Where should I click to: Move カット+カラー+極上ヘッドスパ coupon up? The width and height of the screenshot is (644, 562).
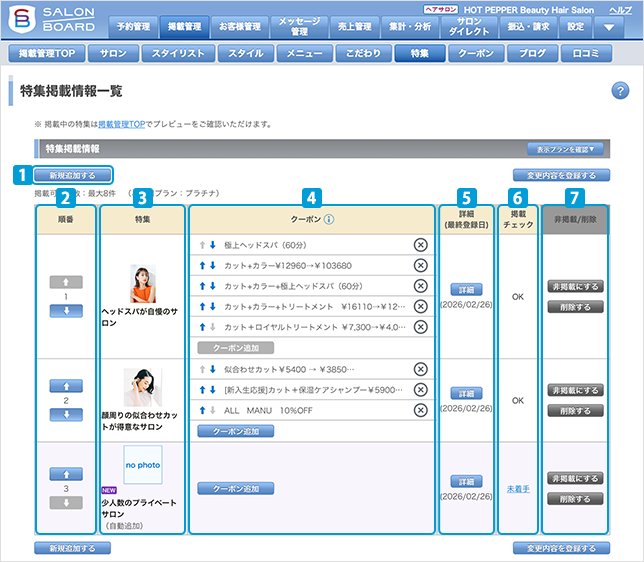[x=202, y=286]
